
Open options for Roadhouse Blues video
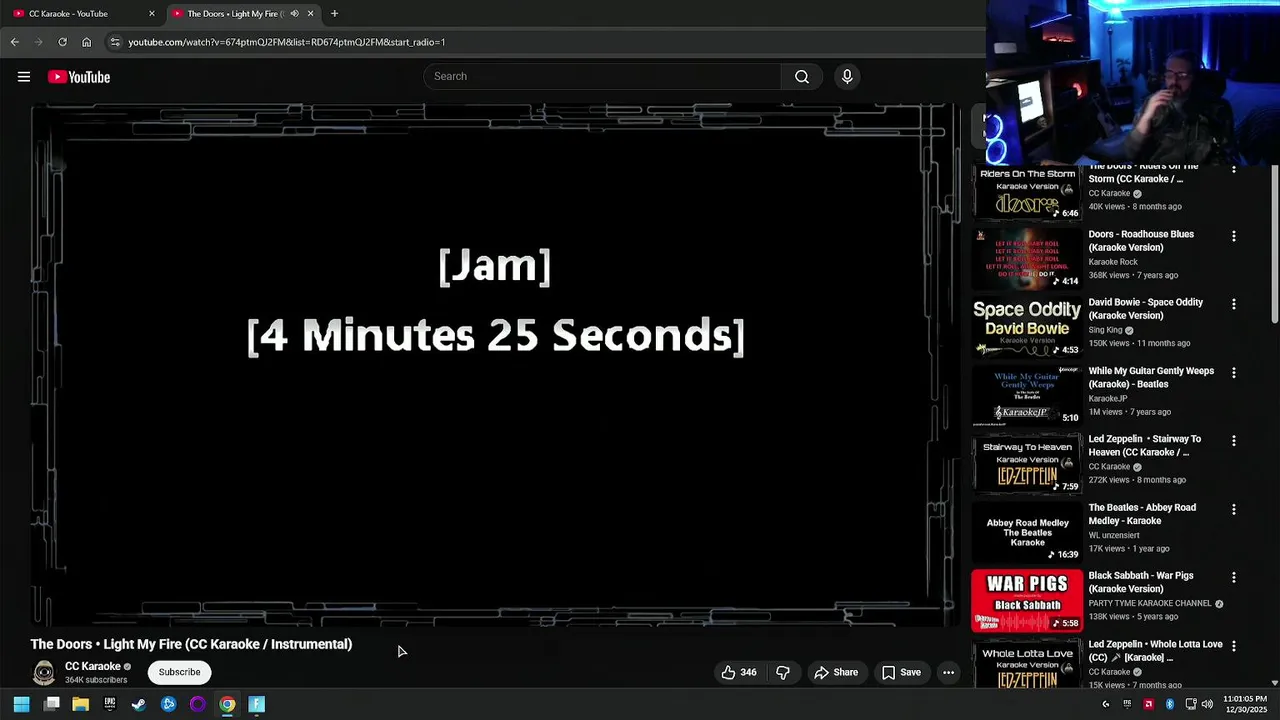1233,236
